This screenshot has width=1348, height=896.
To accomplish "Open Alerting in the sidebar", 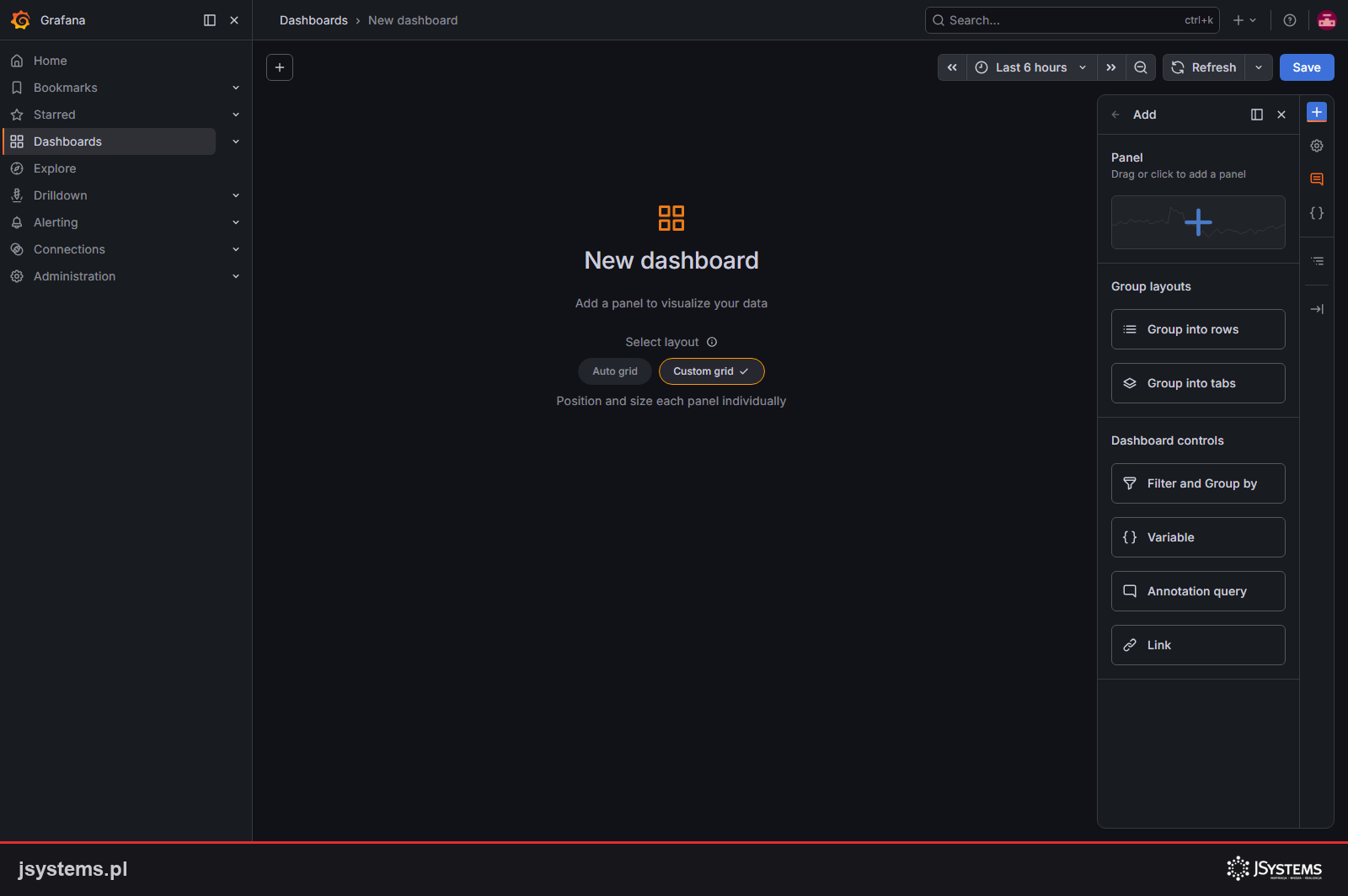I will 56,222.
